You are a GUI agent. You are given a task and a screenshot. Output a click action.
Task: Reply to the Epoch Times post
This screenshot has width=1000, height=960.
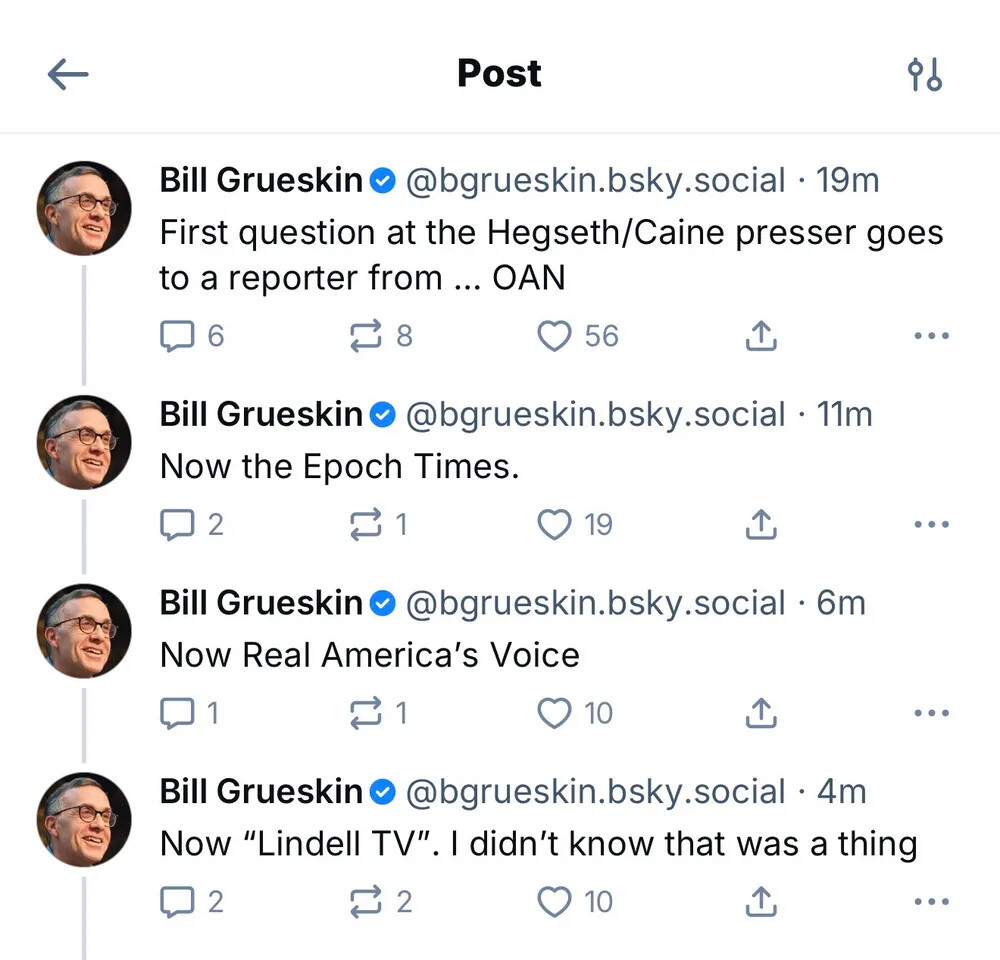click(177, 524)
